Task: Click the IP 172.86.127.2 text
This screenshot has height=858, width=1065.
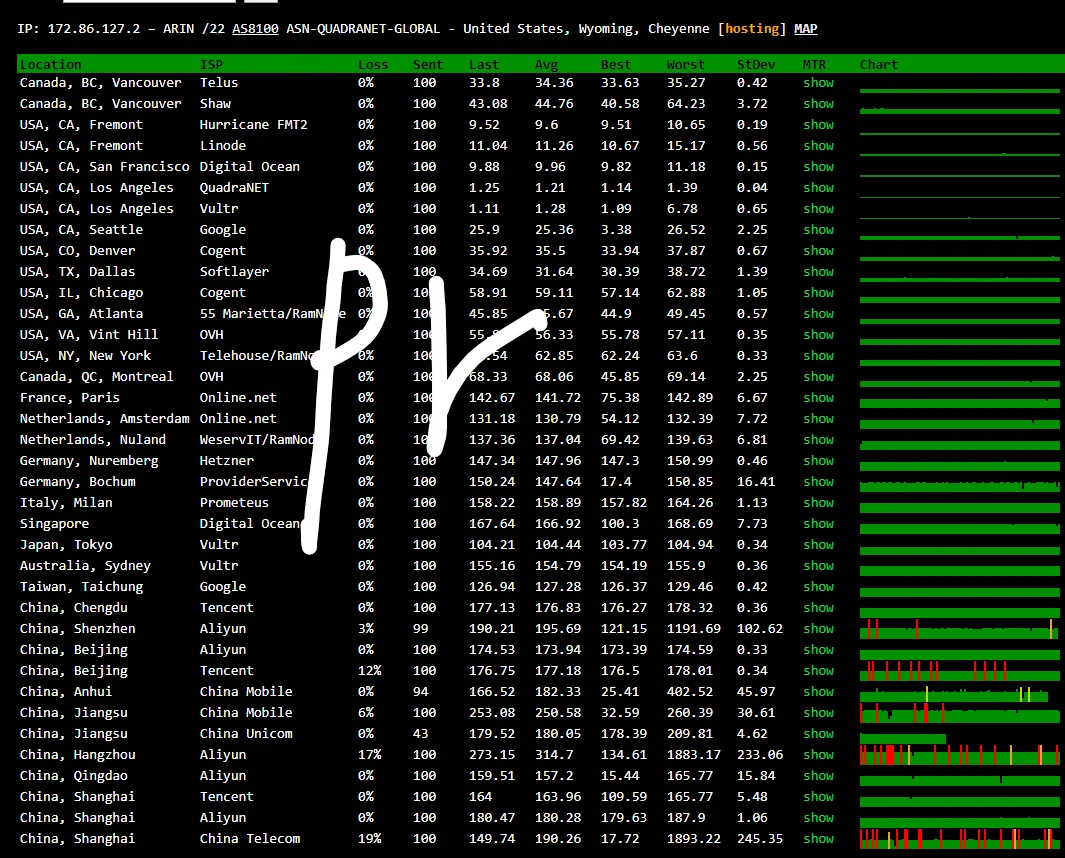Action: (94, 29)
